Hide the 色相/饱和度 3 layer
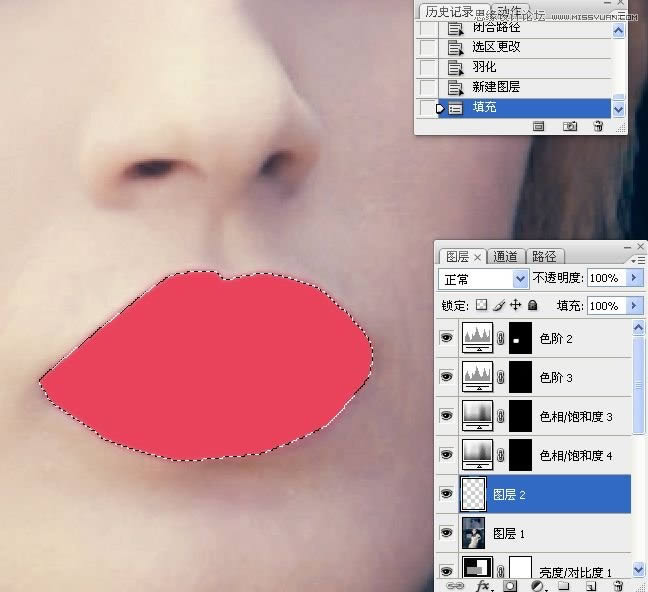The image size is (648, 592). point(446,417)
